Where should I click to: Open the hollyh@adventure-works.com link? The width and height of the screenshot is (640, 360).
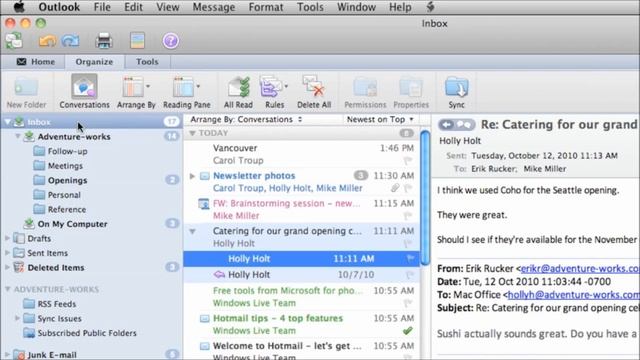pos(573,295)
